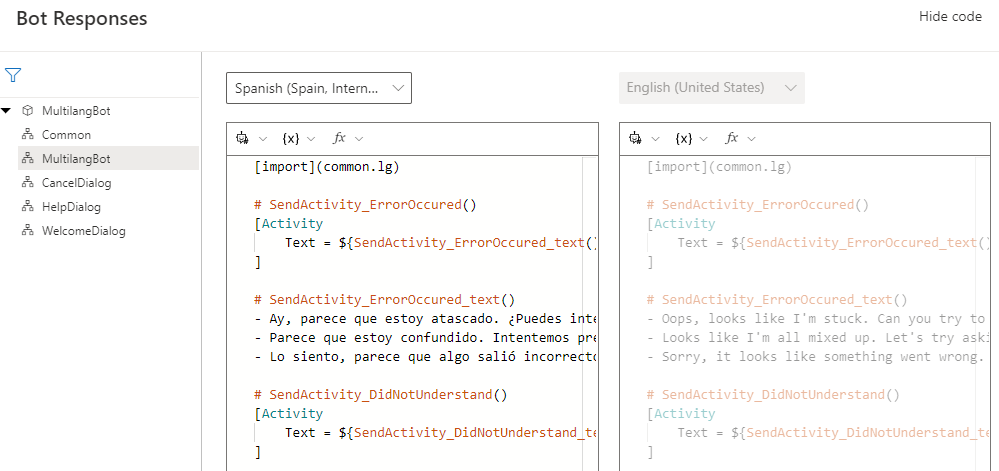
Task: Click the line starting 'Ay, parece que estoy atascado'
Action: coord(425,319)
